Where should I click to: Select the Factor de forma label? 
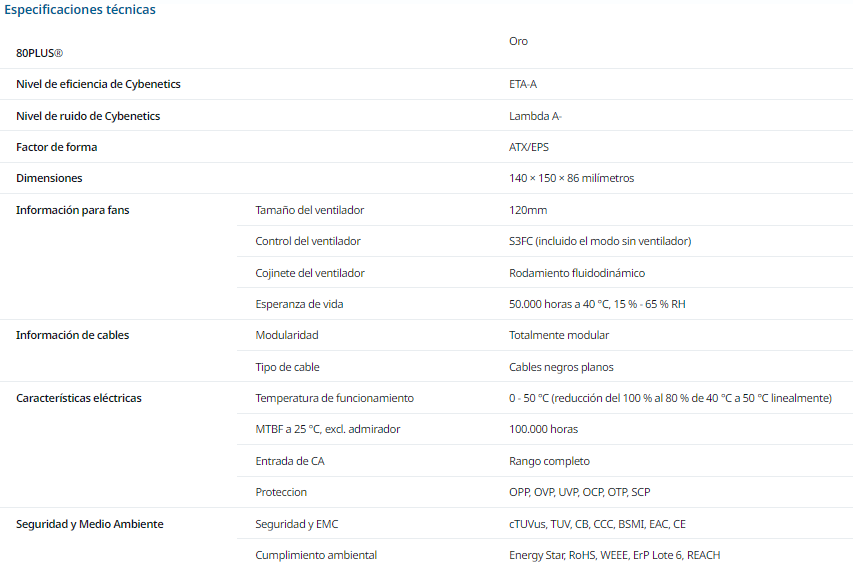click(x=57, y=147)
